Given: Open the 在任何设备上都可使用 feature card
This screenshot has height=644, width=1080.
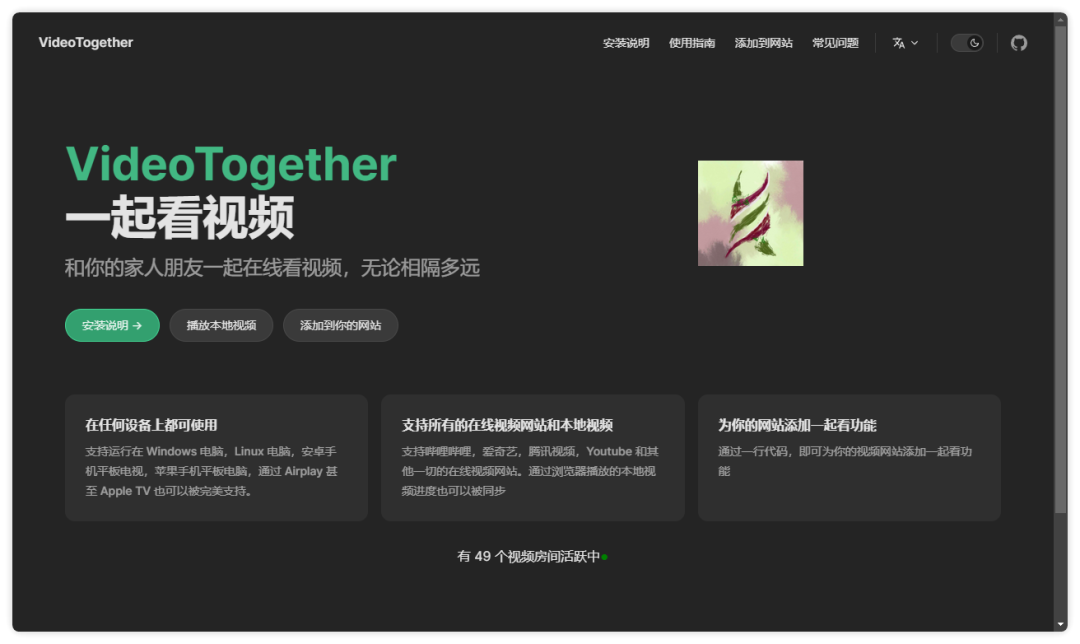Looking at the screenshot, I should pyautogui.click(x=216, y=457).
